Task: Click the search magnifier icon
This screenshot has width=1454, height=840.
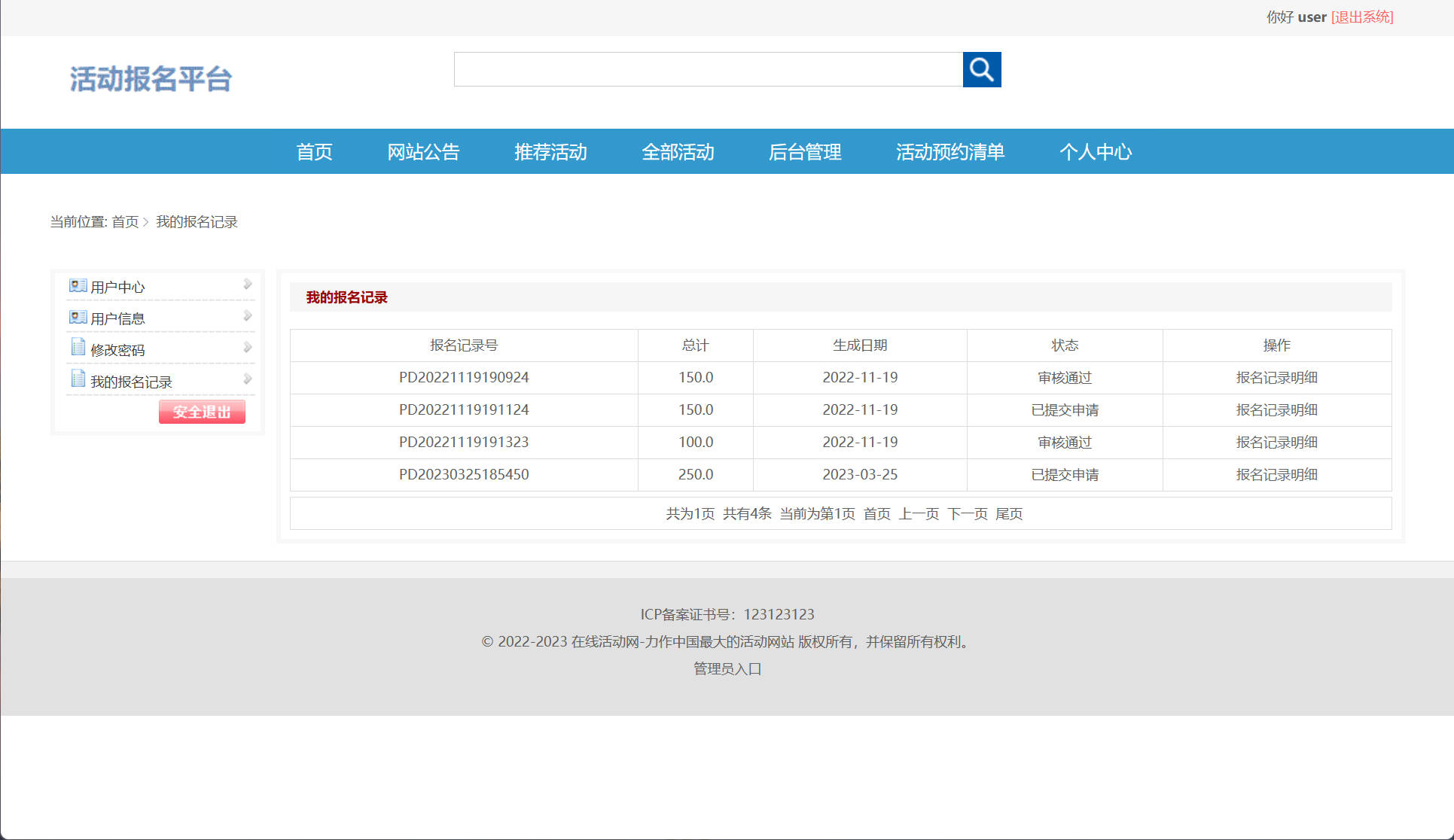Action: click(981, 69)
